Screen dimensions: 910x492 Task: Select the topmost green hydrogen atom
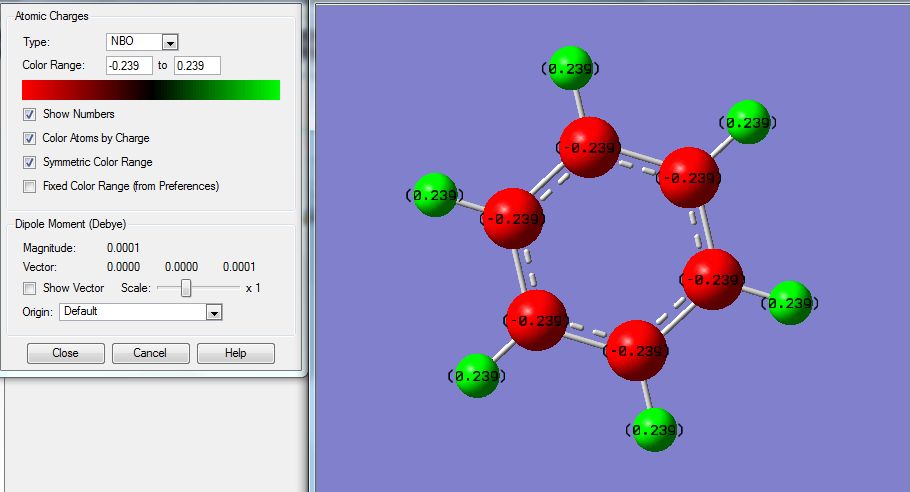(x=570, y=68)
